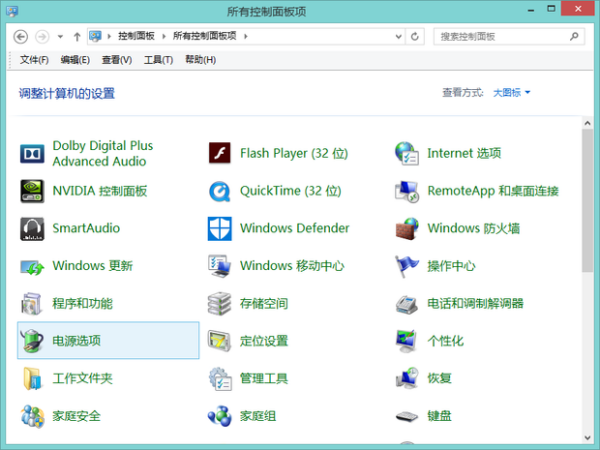Open the 工具(T) menu

pyautogui.click(x=158, y=60)
